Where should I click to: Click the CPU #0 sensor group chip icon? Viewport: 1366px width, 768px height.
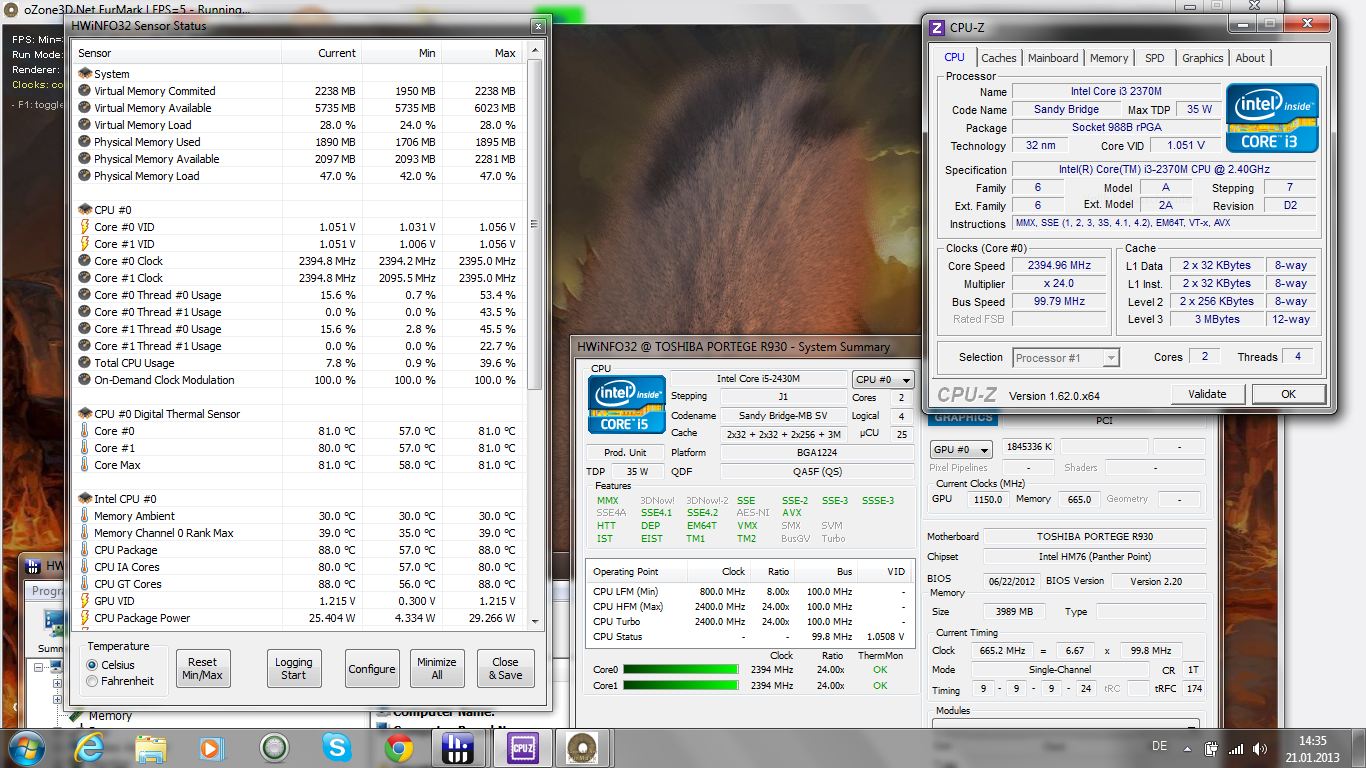pos(85,210)
